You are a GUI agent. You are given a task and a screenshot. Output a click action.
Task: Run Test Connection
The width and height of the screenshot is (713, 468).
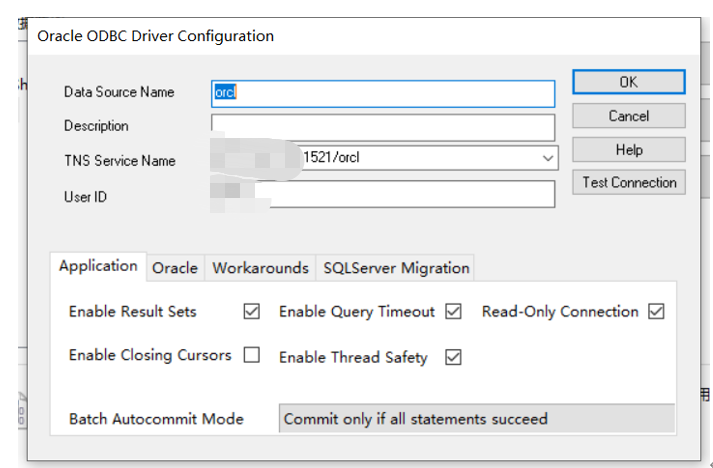[628, 182]
